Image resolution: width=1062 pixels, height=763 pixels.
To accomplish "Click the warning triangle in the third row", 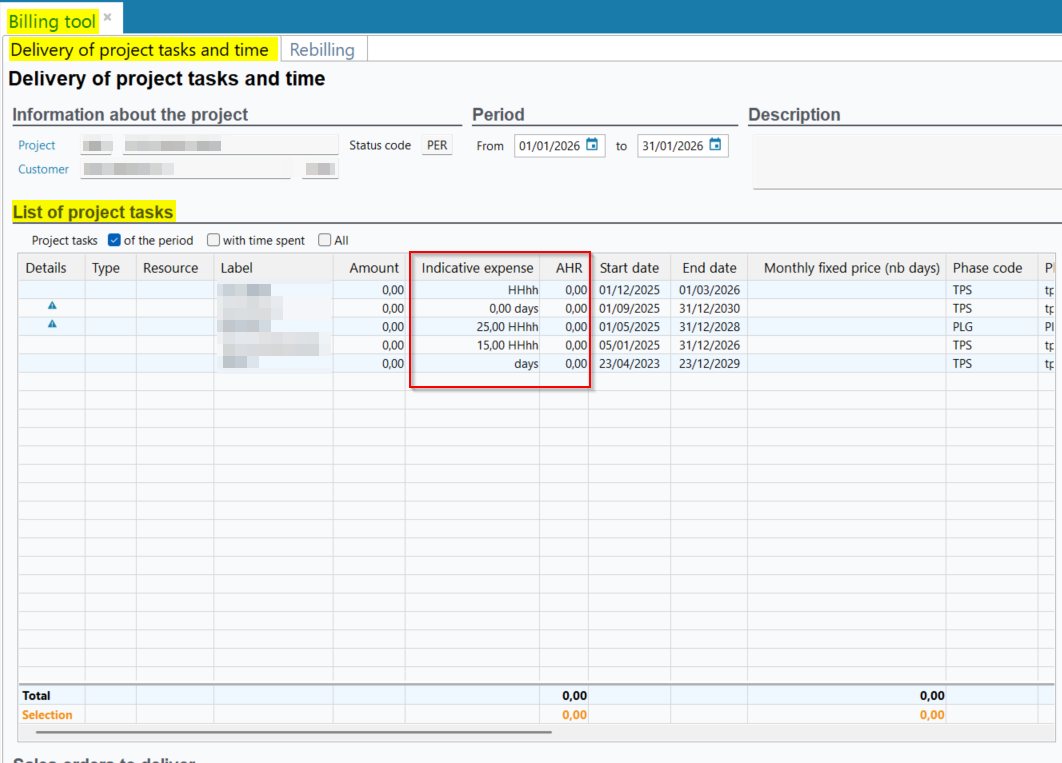I will click(x=52, y=326).
